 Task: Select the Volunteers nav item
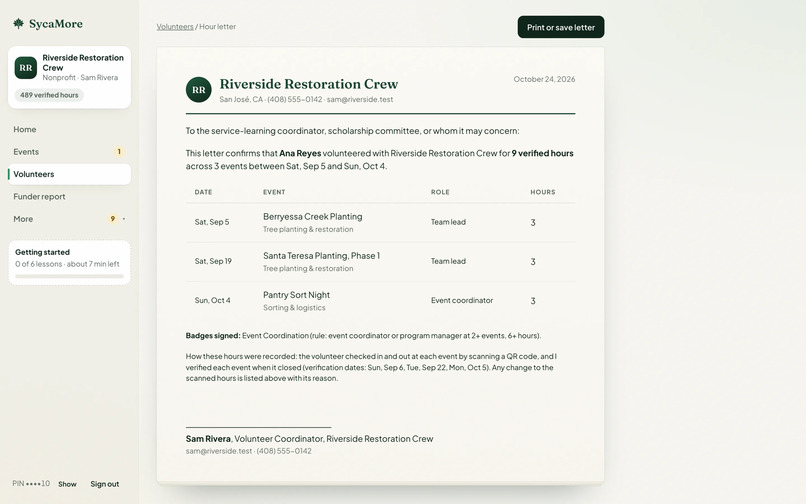[x=69, y=174]
